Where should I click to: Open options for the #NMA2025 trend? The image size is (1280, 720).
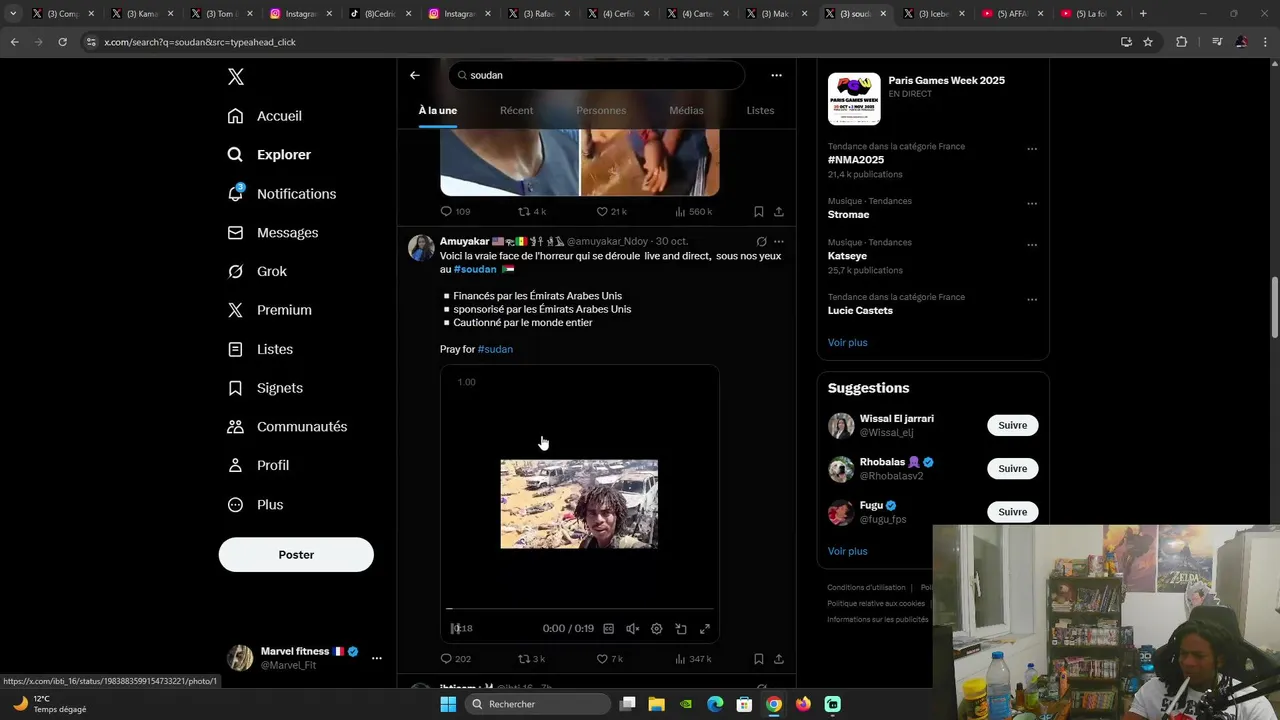click(x=1032, y=149)
